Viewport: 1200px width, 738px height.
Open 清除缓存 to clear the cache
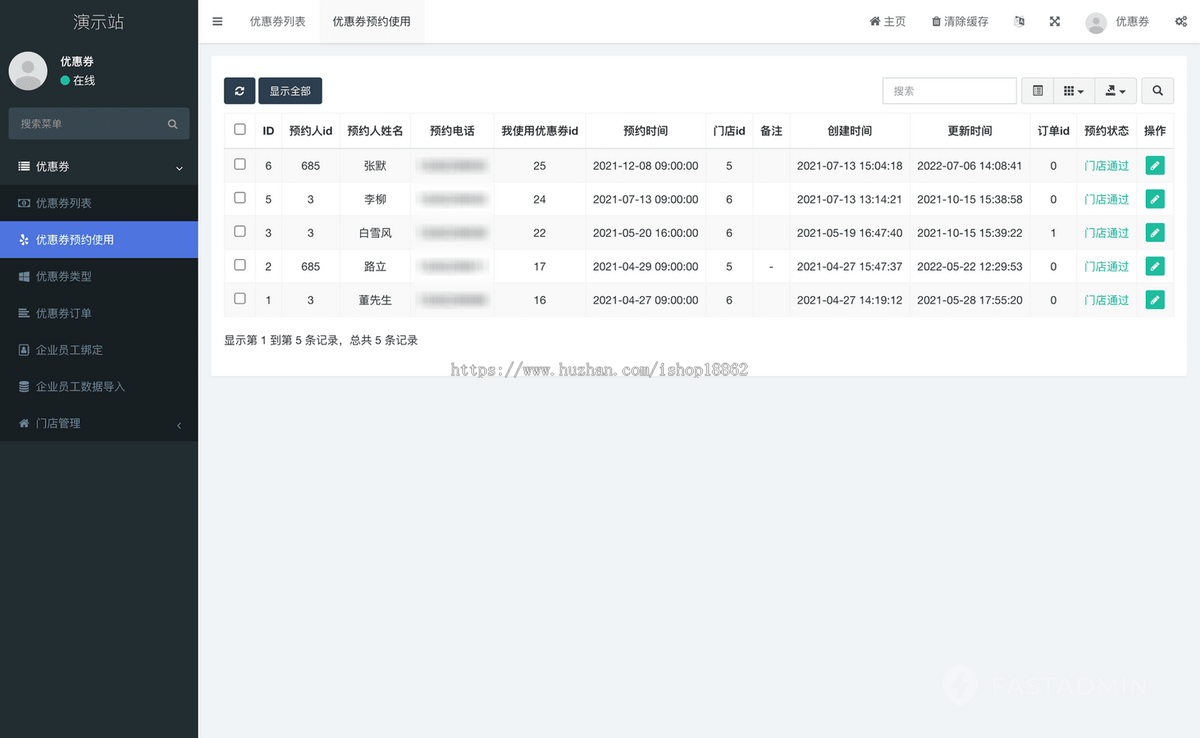coord(959,21)
